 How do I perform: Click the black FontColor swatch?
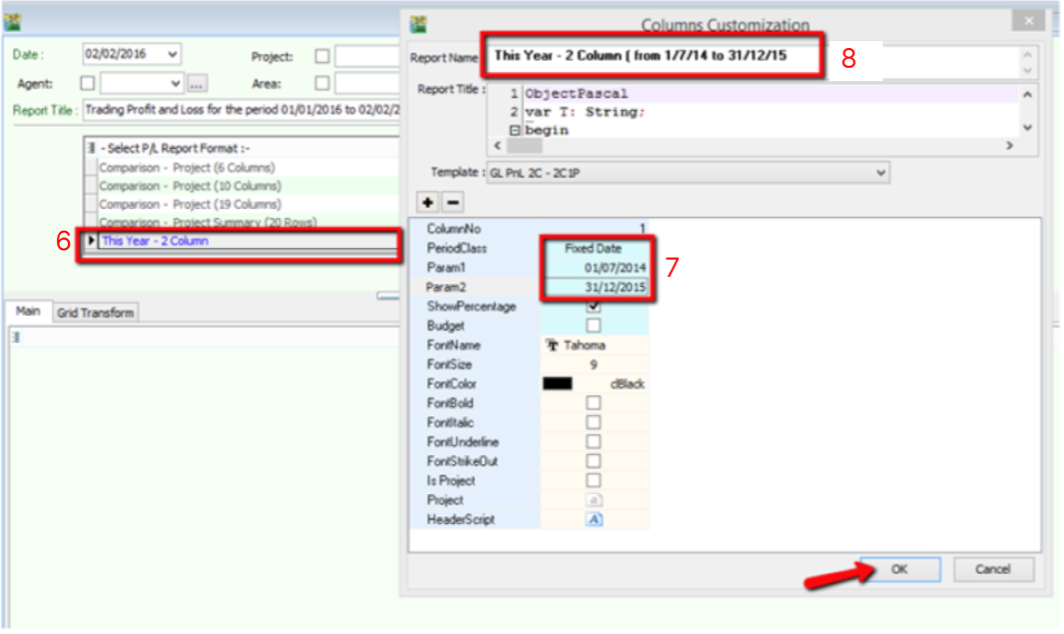click(558, 384)
